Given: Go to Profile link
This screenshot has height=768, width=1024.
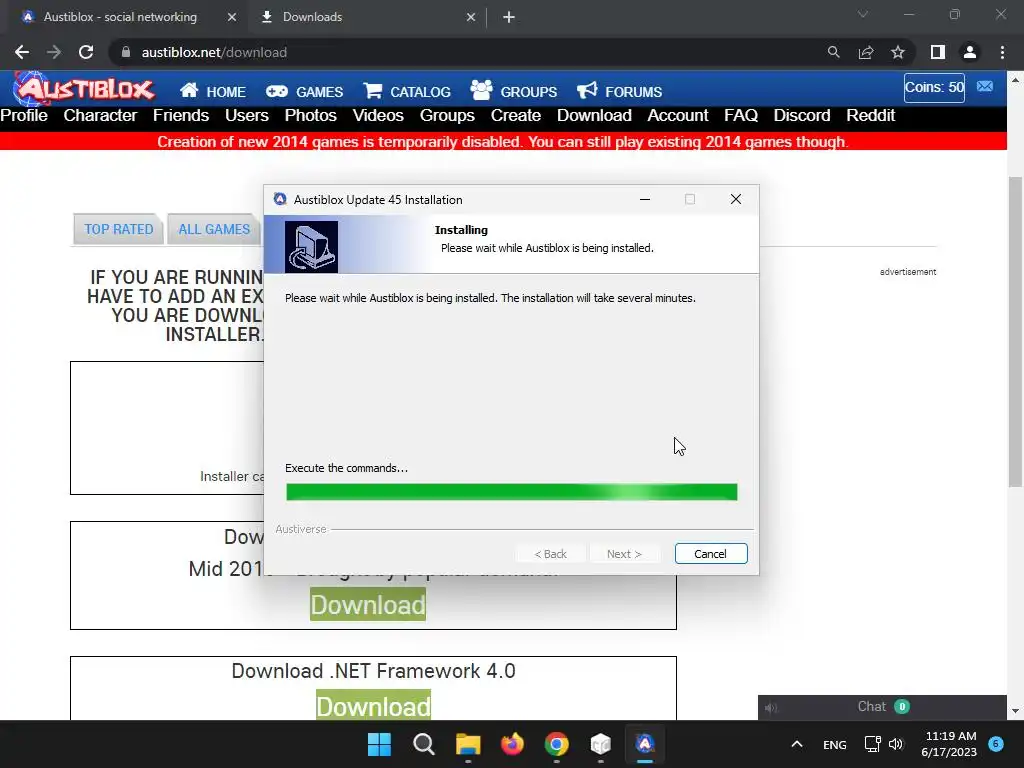Looking at the screenshot, I should [24, 116].
